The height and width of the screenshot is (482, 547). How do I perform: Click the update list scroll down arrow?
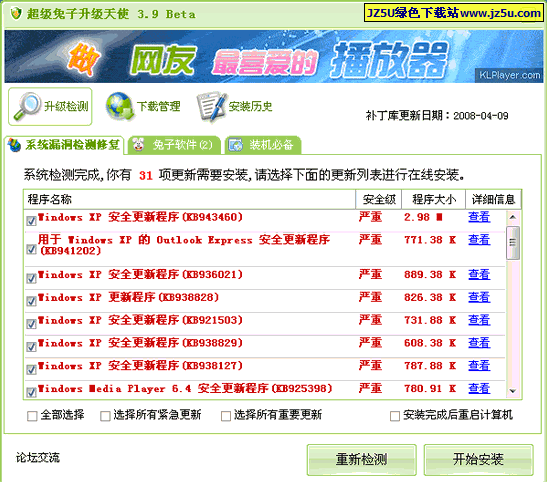coord(512,391)
